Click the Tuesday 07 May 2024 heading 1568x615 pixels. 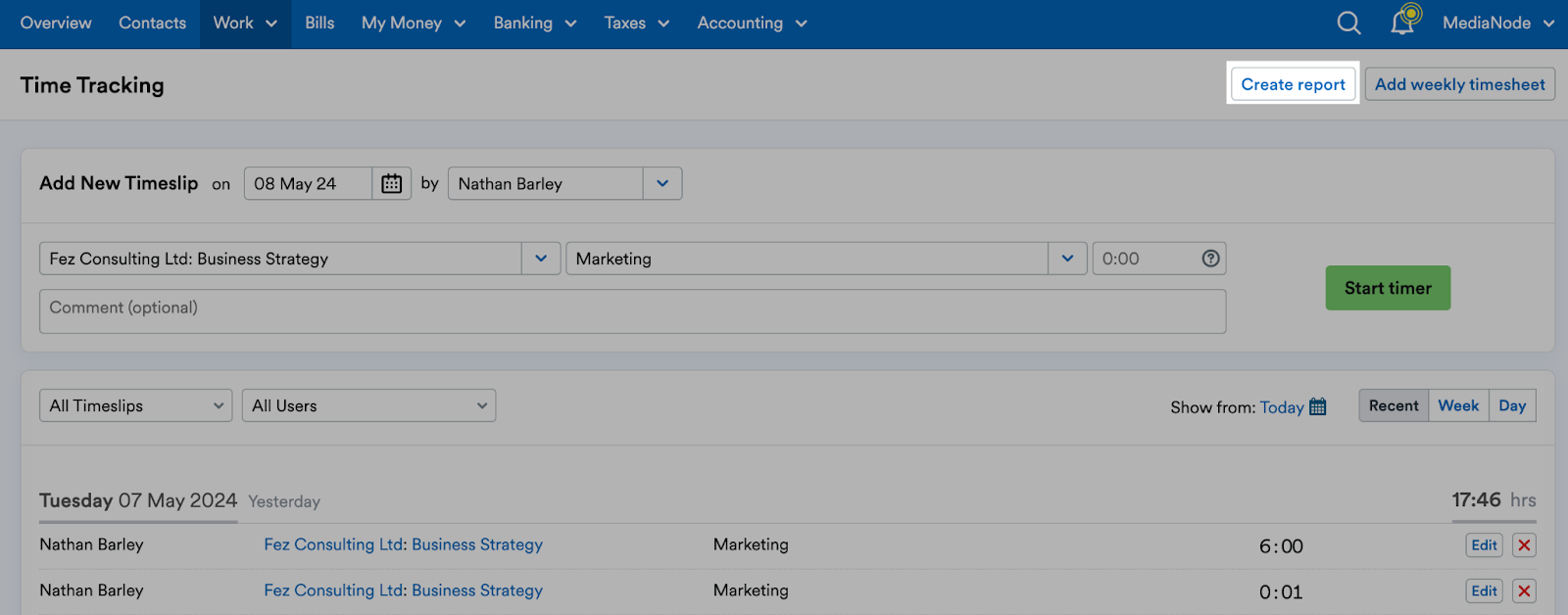point(138,500)
